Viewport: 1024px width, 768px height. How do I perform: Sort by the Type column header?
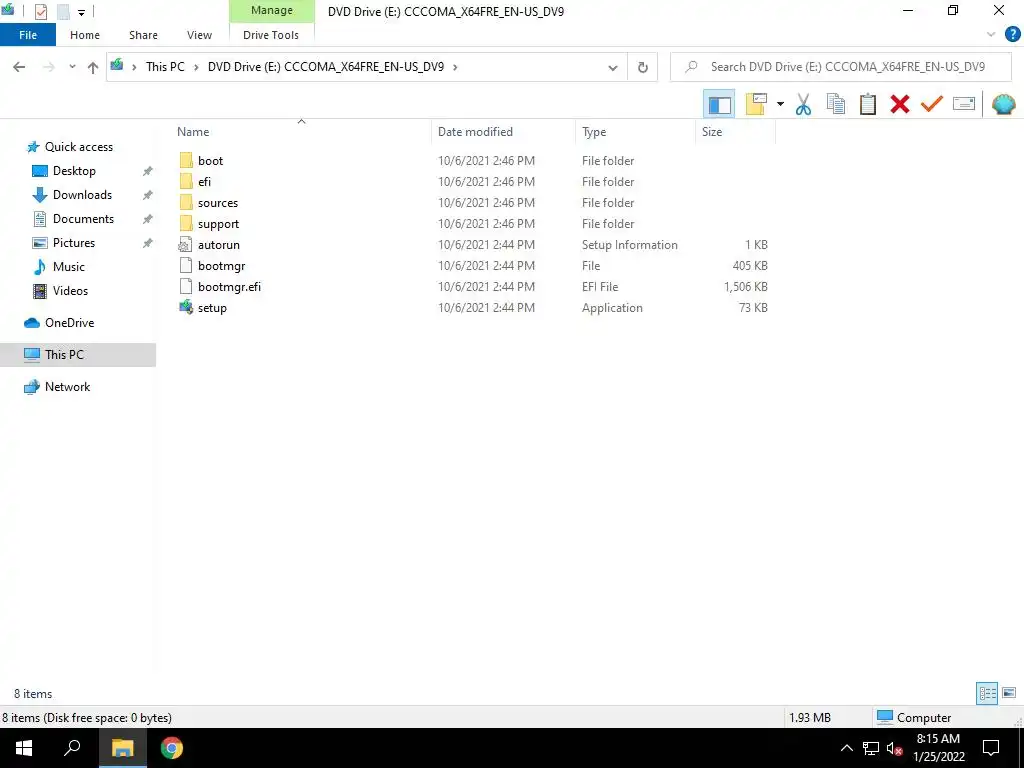point(635,132)
